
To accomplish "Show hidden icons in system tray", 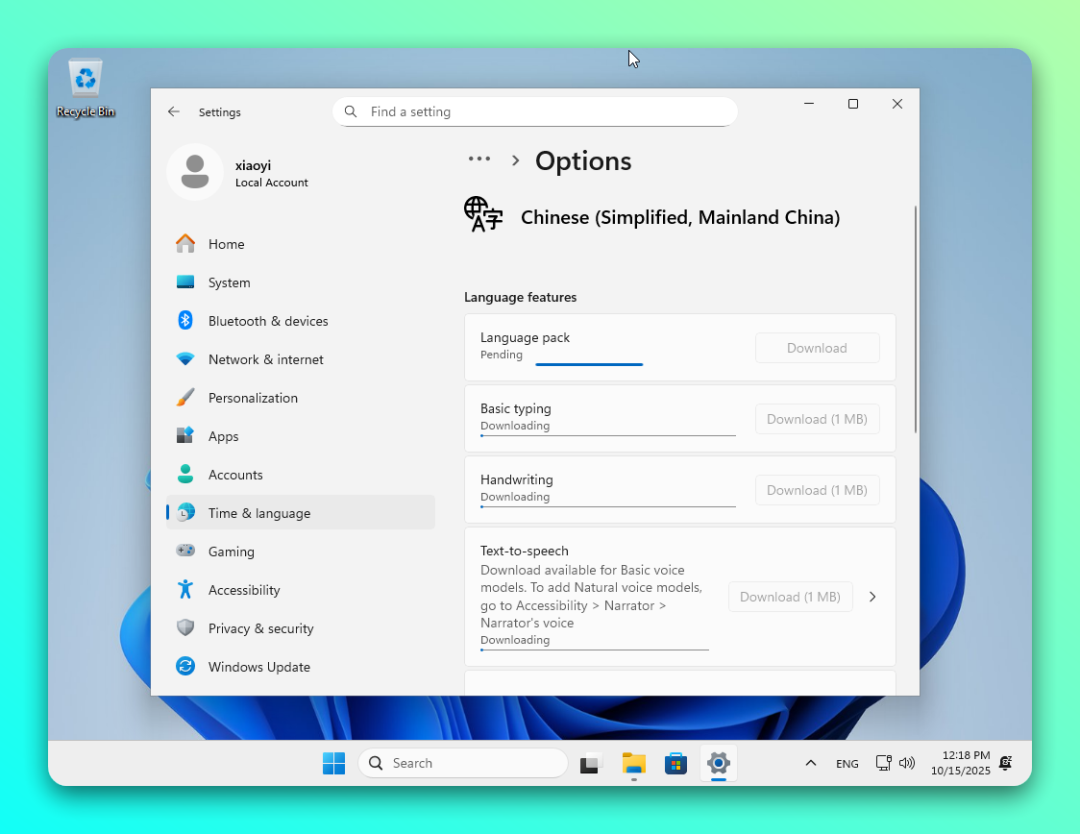I will tap(810, 763).
